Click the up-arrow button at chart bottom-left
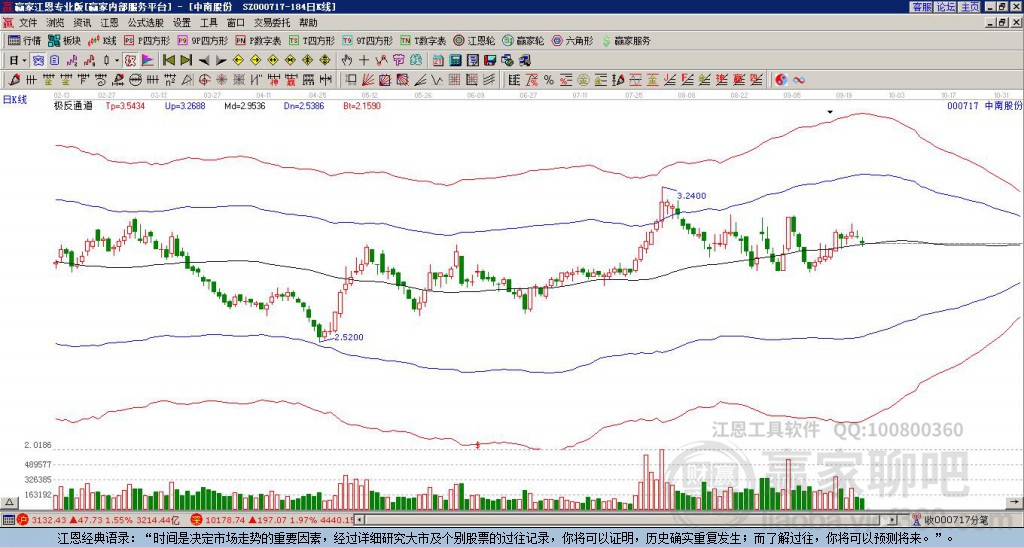The image size is (1024, 548). point(9,502)
